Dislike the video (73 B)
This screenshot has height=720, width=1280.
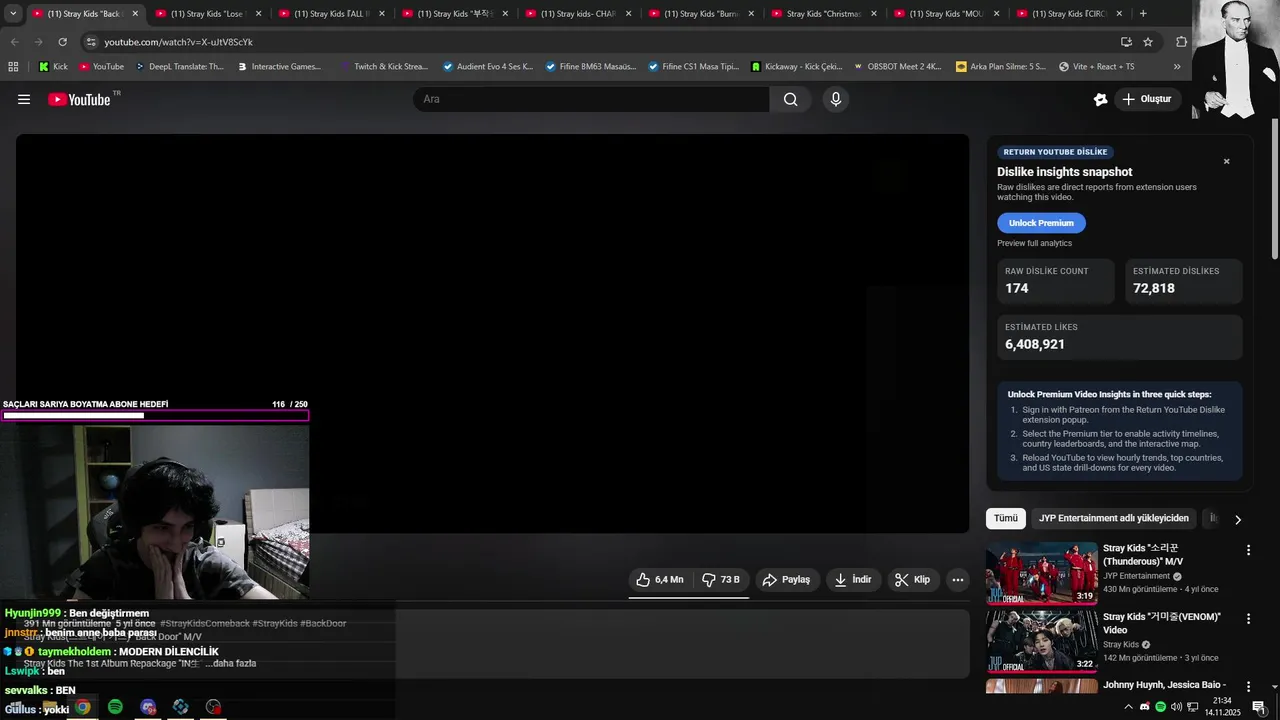[721, 580]
